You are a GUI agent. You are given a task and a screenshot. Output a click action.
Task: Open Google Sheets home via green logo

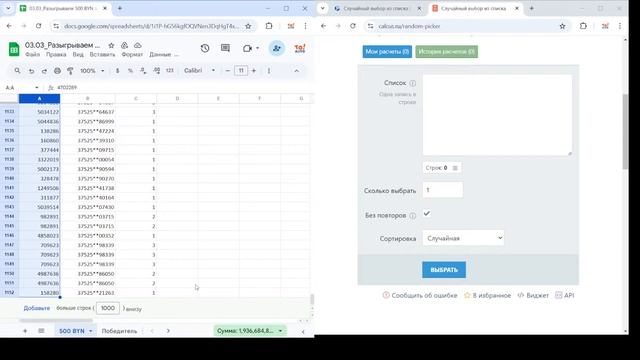(x=14, y=49)
